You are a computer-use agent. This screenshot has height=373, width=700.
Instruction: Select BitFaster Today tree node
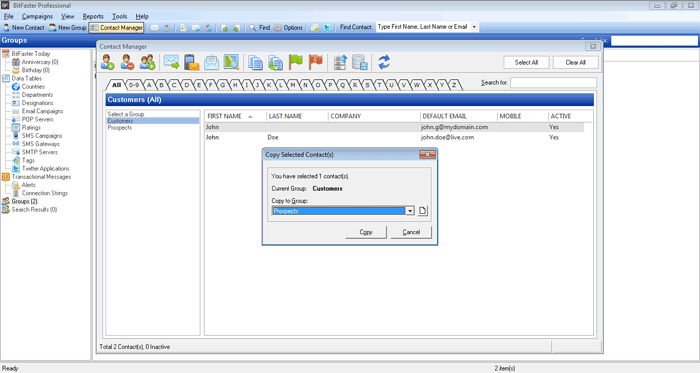[x=31, y=54]
